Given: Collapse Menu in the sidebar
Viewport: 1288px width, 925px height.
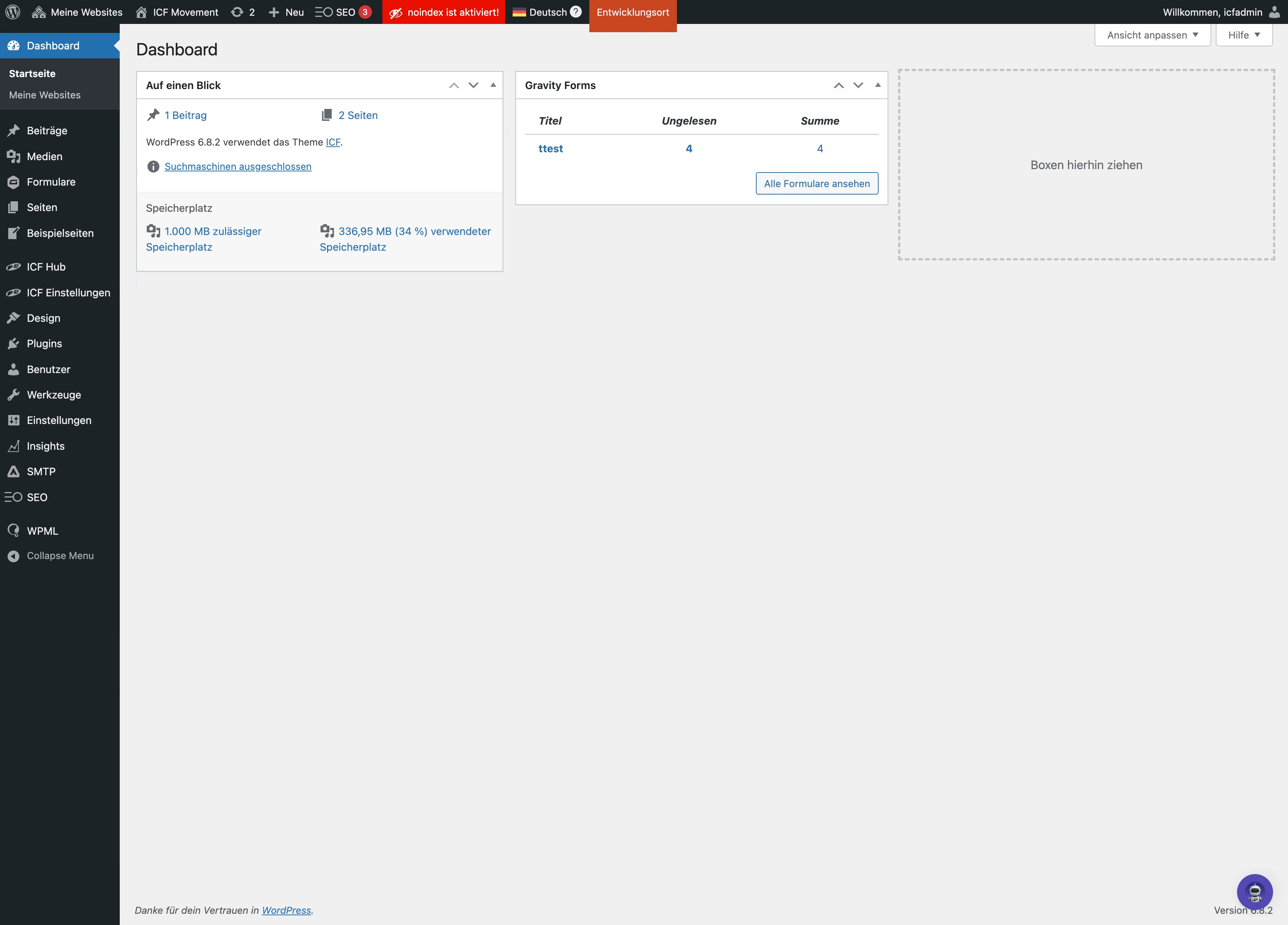Looking at the screenshot, I should [x=59, y=555].
